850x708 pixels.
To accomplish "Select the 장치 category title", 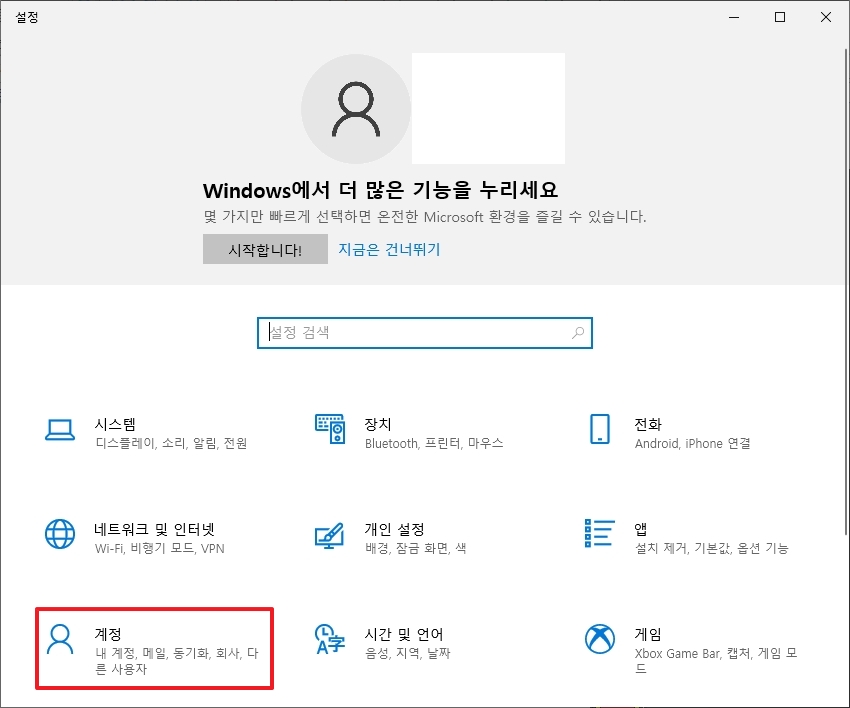I will coord(378,424).
